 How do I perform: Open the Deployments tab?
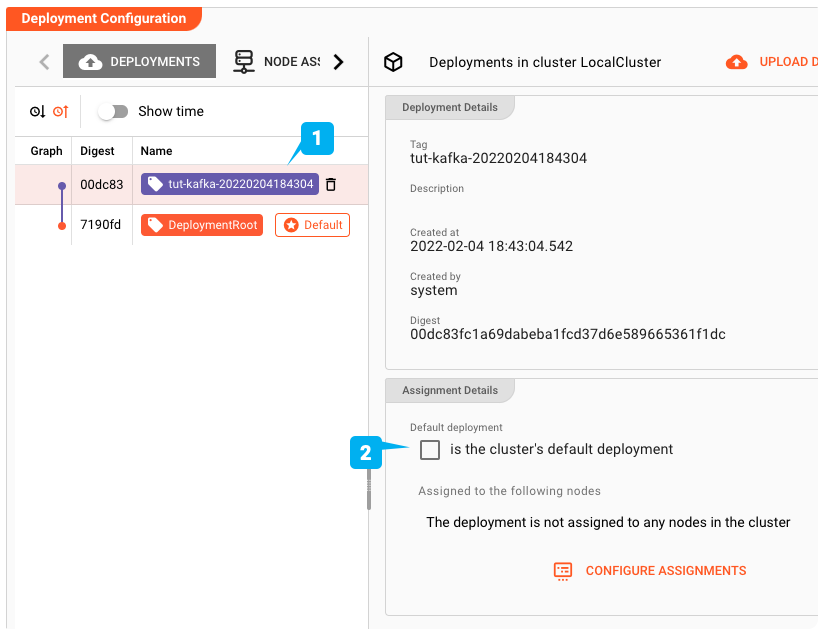click(139, 62)
